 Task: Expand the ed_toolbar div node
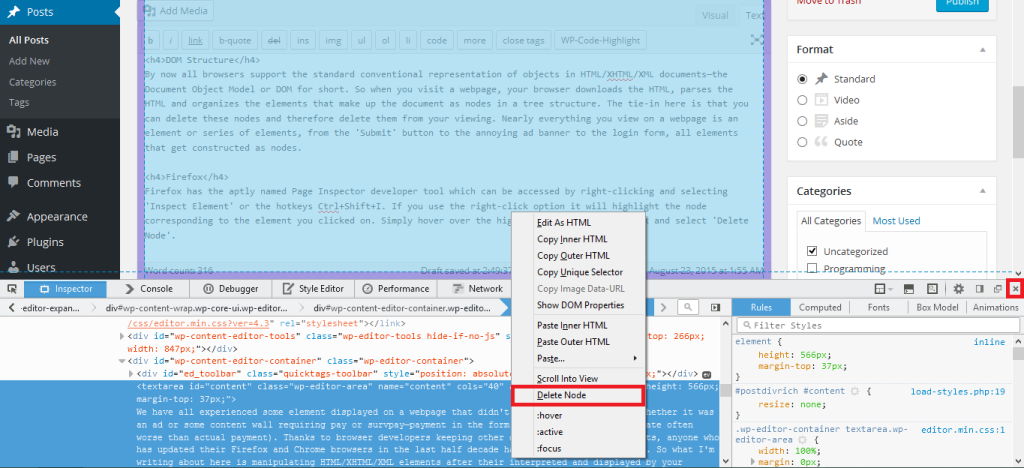tap(132, 374)
